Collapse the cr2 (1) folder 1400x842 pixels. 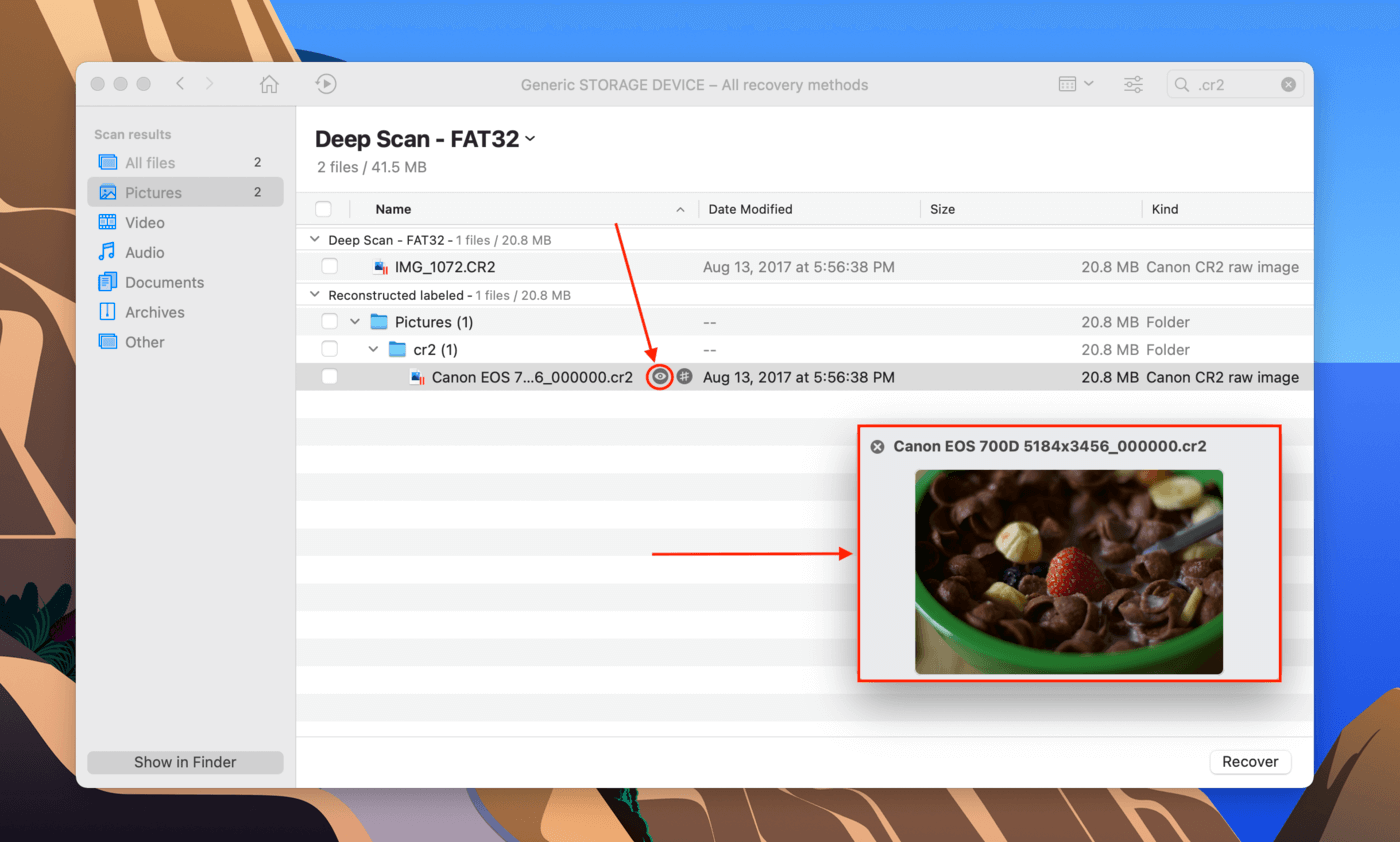coord(373,349)
